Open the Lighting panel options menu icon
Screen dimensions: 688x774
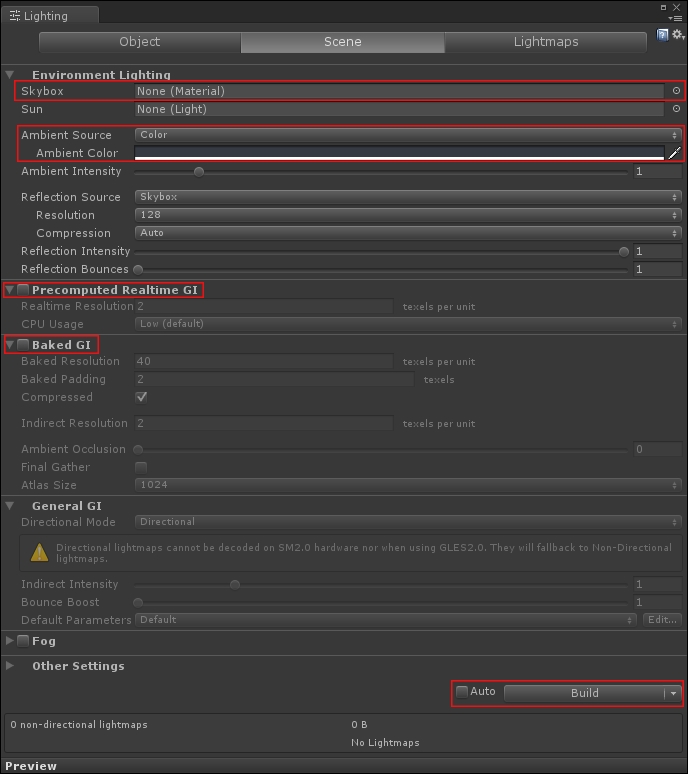point(675,18)
